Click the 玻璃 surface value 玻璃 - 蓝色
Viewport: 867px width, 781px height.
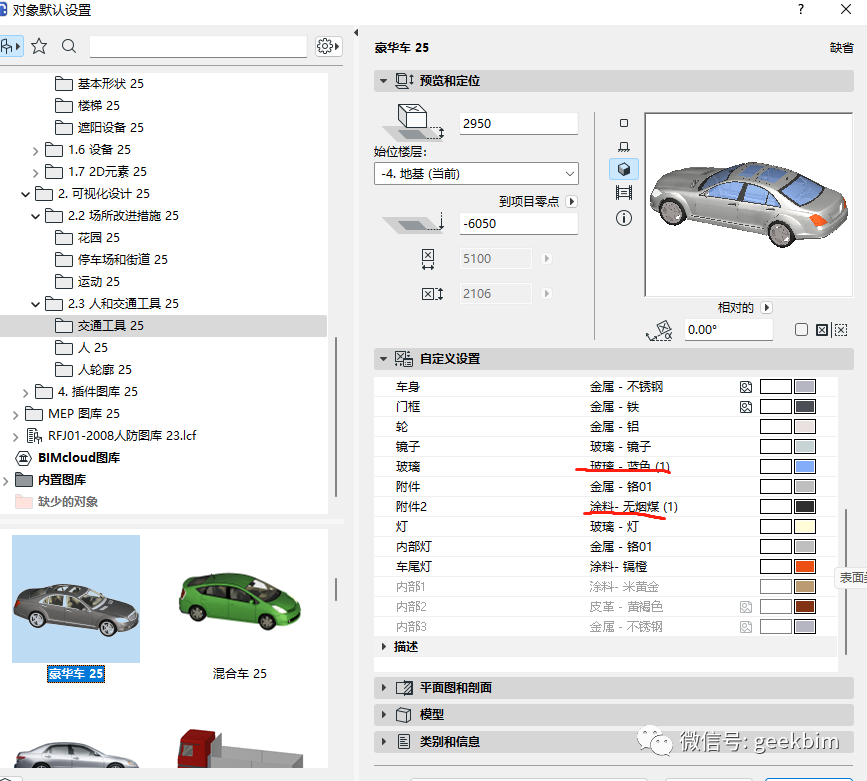point(630,466)
